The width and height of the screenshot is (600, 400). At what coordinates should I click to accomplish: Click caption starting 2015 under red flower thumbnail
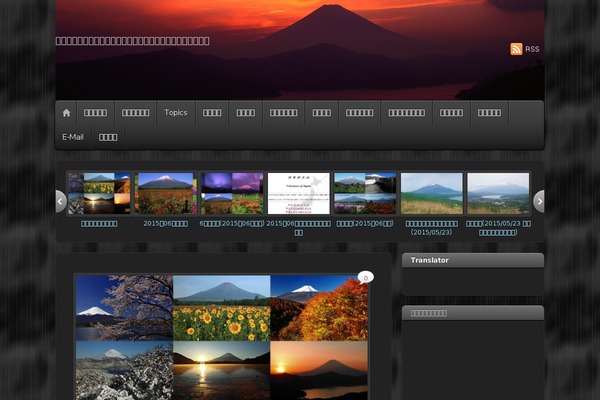[x=166, y=224]
